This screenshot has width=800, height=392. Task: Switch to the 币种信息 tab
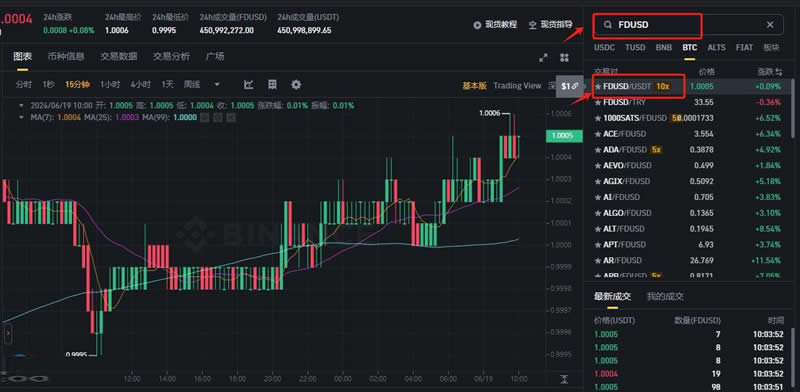point(66,56)
